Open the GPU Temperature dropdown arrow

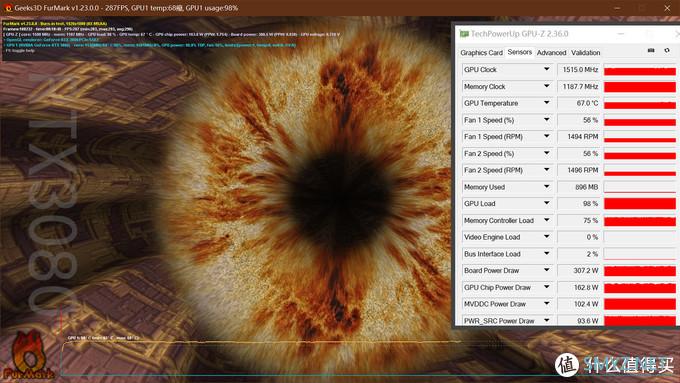(x=546, y=103)
